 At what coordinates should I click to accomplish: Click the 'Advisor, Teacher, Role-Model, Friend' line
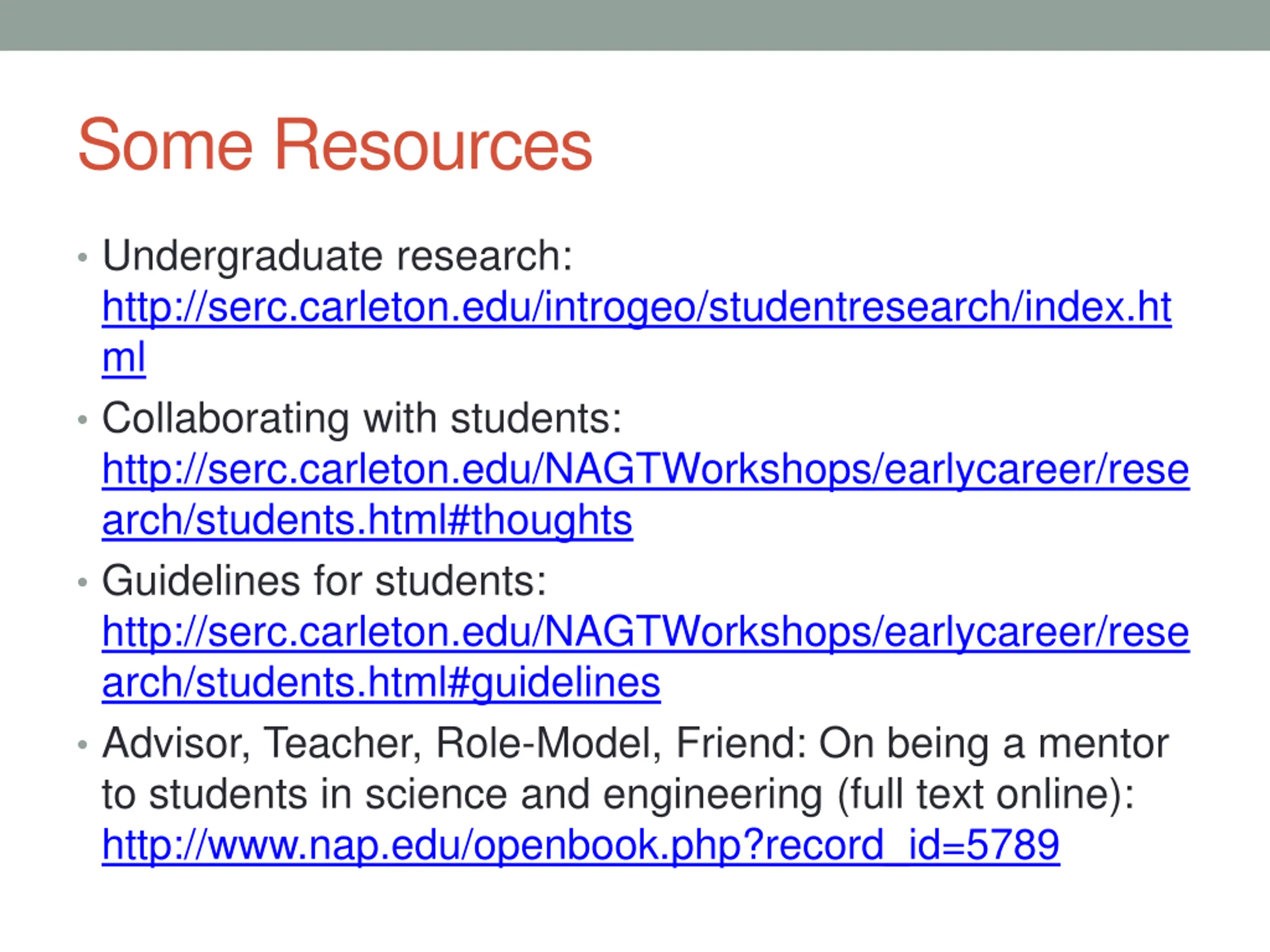tap(635, 744)
